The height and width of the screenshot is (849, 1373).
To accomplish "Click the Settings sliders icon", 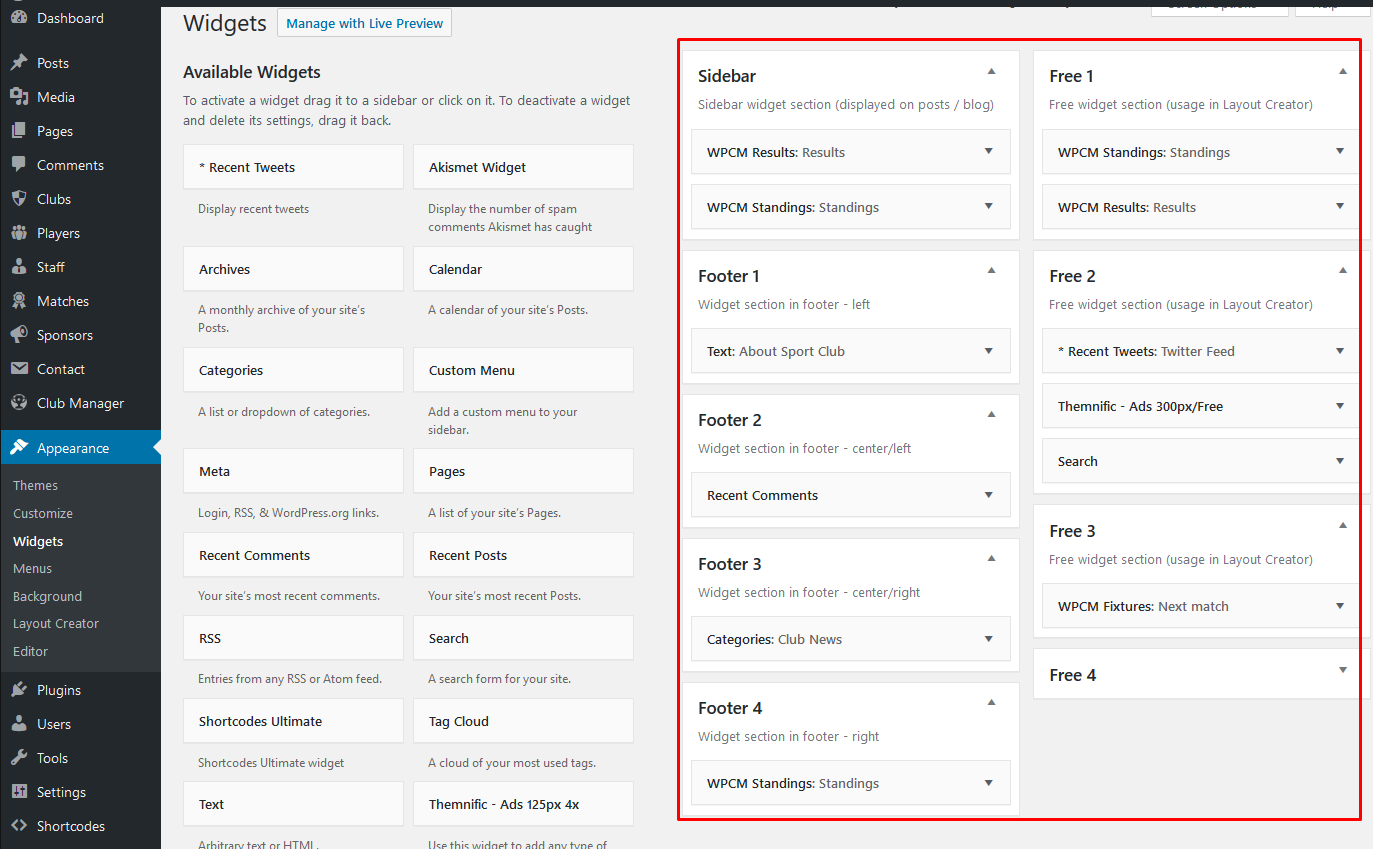I will (19, 792).
